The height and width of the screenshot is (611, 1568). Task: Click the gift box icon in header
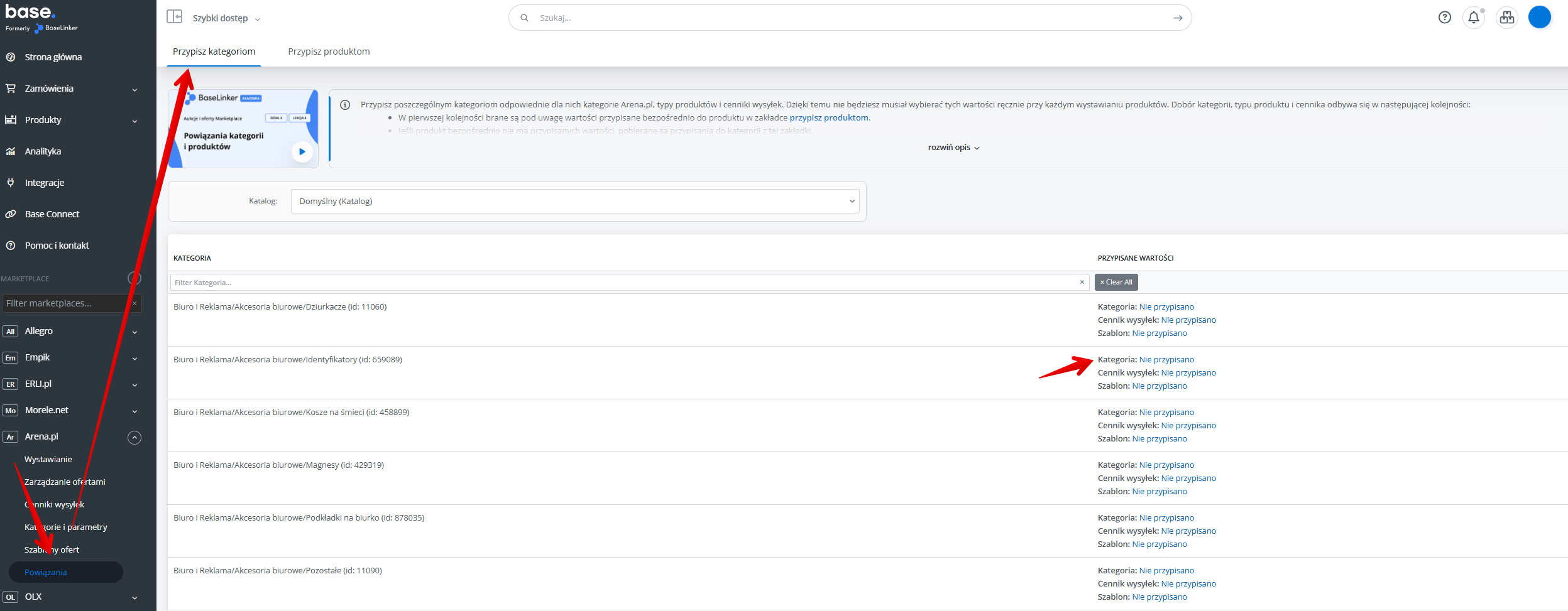point(1506,18)
